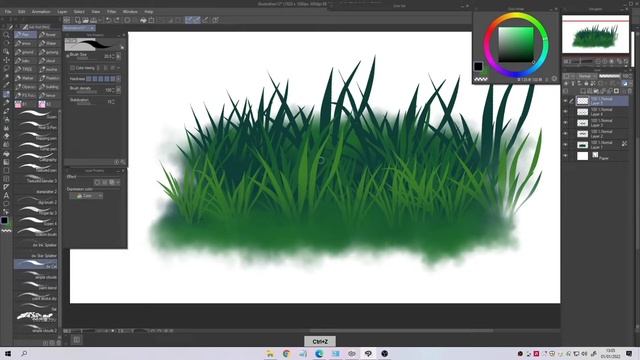Viewport: 640px width, 360px height.
Task: Select the Paper layer row
Action: point(602,156)
